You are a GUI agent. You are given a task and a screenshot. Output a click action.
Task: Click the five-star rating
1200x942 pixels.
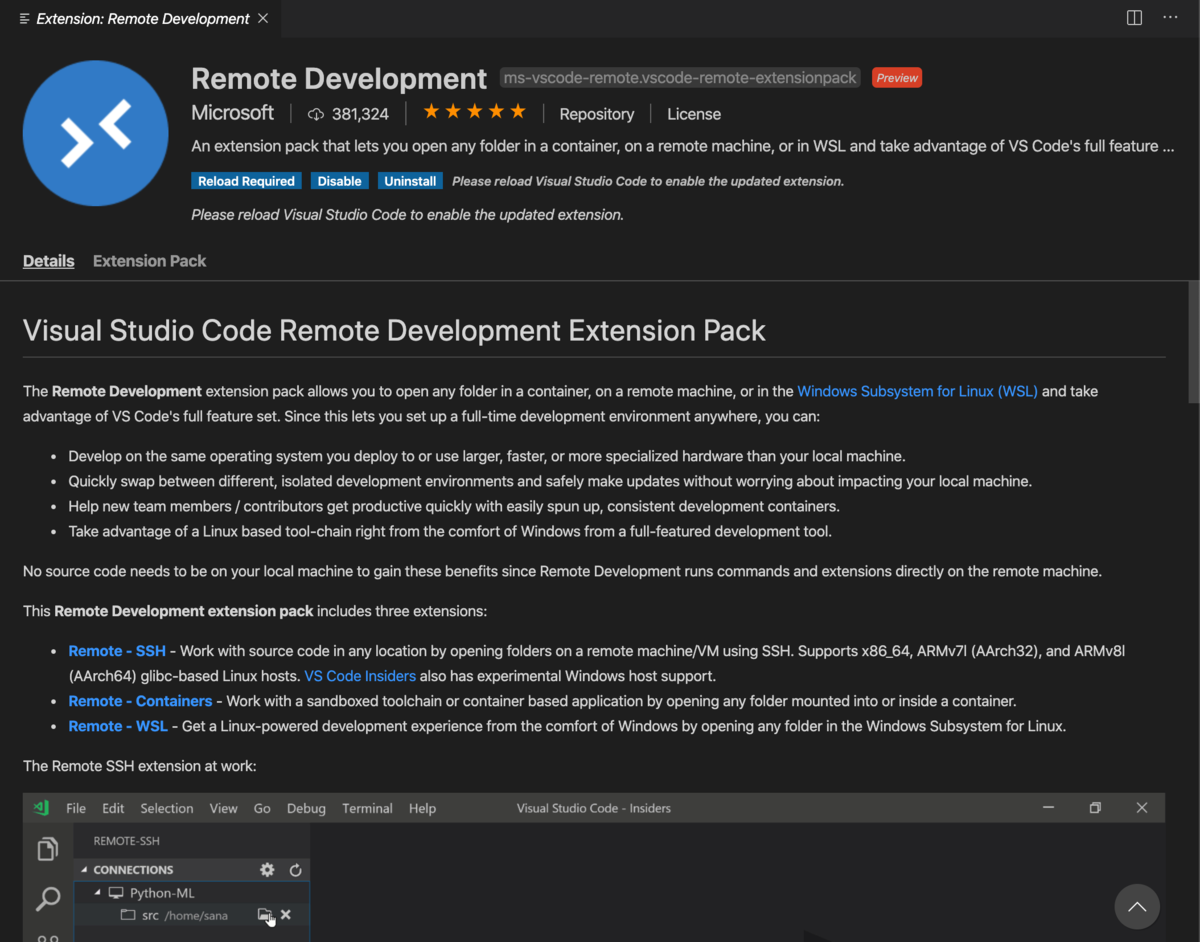(474, 112)
